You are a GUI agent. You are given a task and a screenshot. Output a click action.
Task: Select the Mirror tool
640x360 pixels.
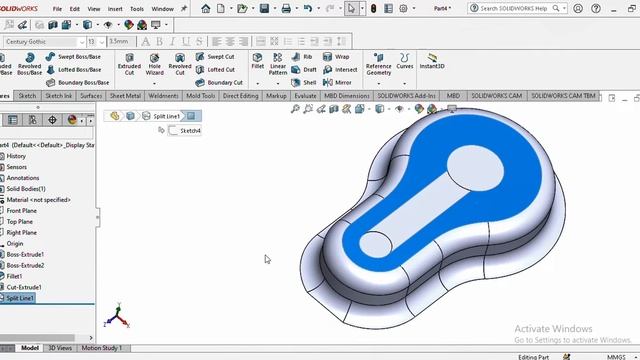click(337, 82)
